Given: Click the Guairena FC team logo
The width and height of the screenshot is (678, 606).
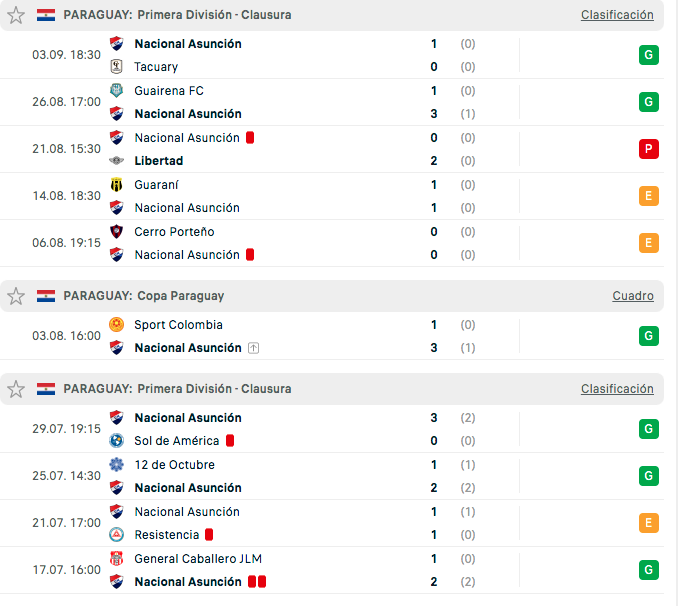Looking at the screenshot, I should pyautogui.click(x=116, y=91).
